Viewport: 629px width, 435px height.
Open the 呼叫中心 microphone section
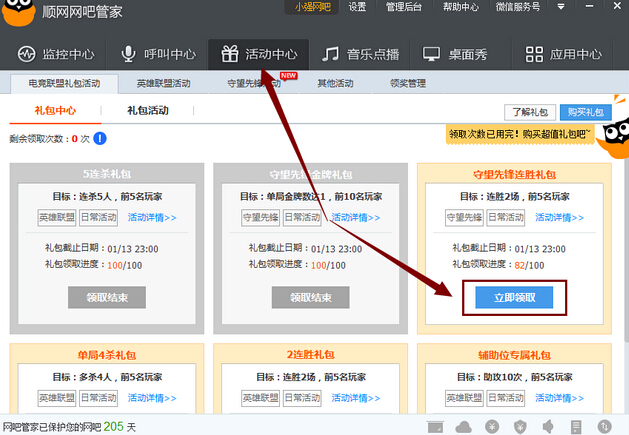[158, 54]
